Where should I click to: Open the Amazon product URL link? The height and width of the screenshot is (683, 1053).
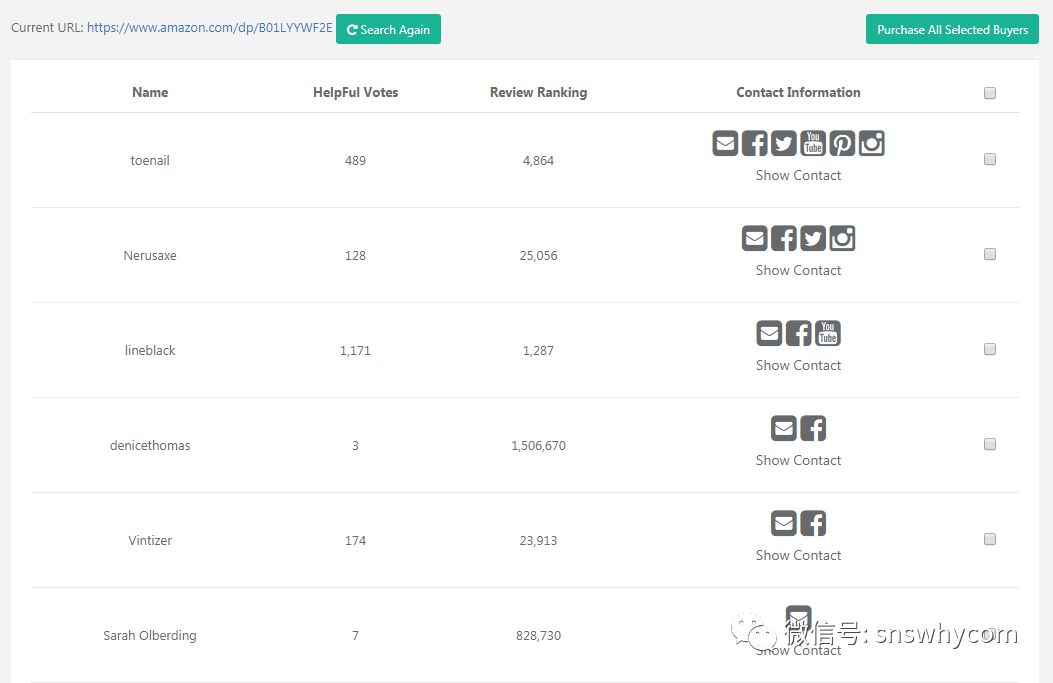[x=209, y=28]
